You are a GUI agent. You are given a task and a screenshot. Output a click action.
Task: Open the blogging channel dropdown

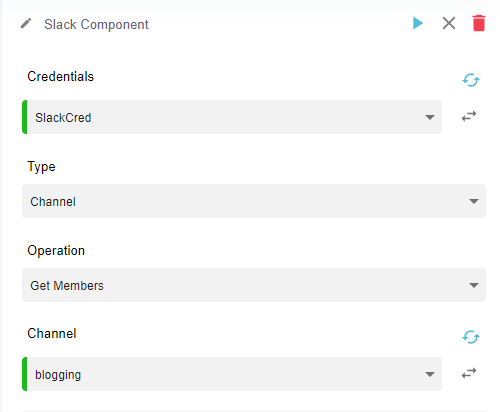point(232,374)
